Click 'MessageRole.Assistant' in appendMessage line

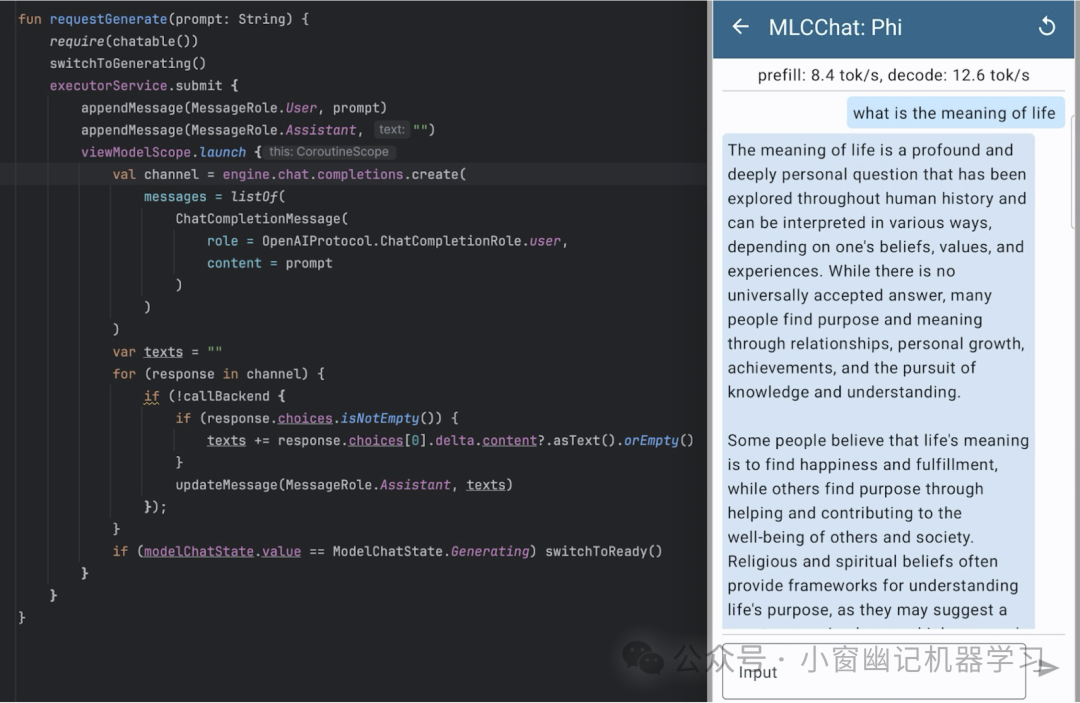point(273,130)
